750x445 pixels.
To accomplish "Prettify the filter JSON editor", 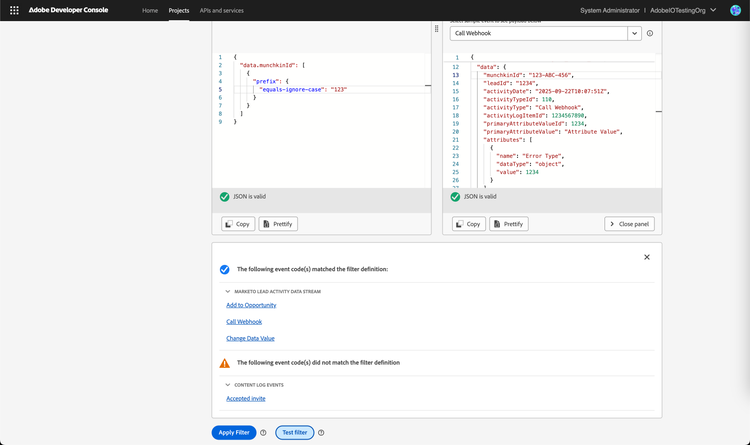I will click(278, 224).
